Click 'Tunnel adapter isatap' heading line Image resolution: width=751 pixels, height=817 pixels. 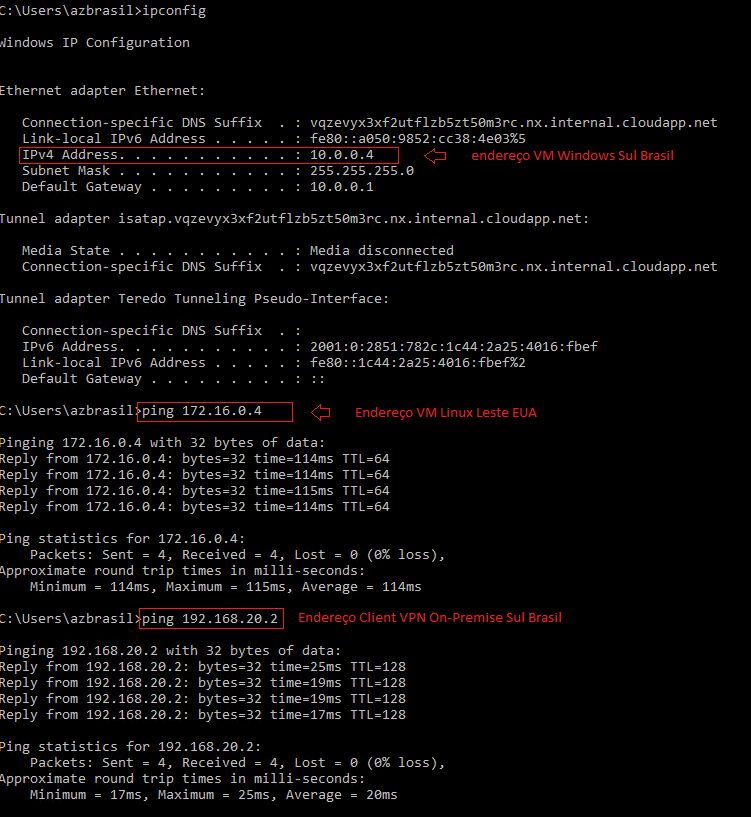294,219
